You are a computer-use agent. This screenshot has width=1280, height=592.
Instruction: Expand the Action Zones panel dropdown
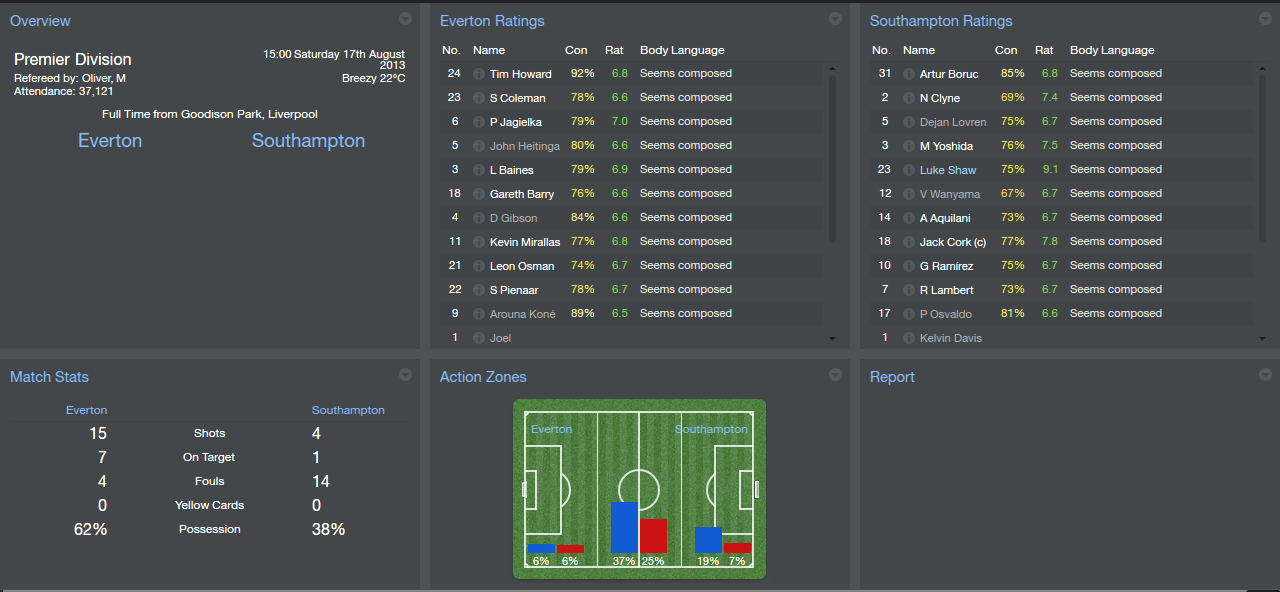835,375
